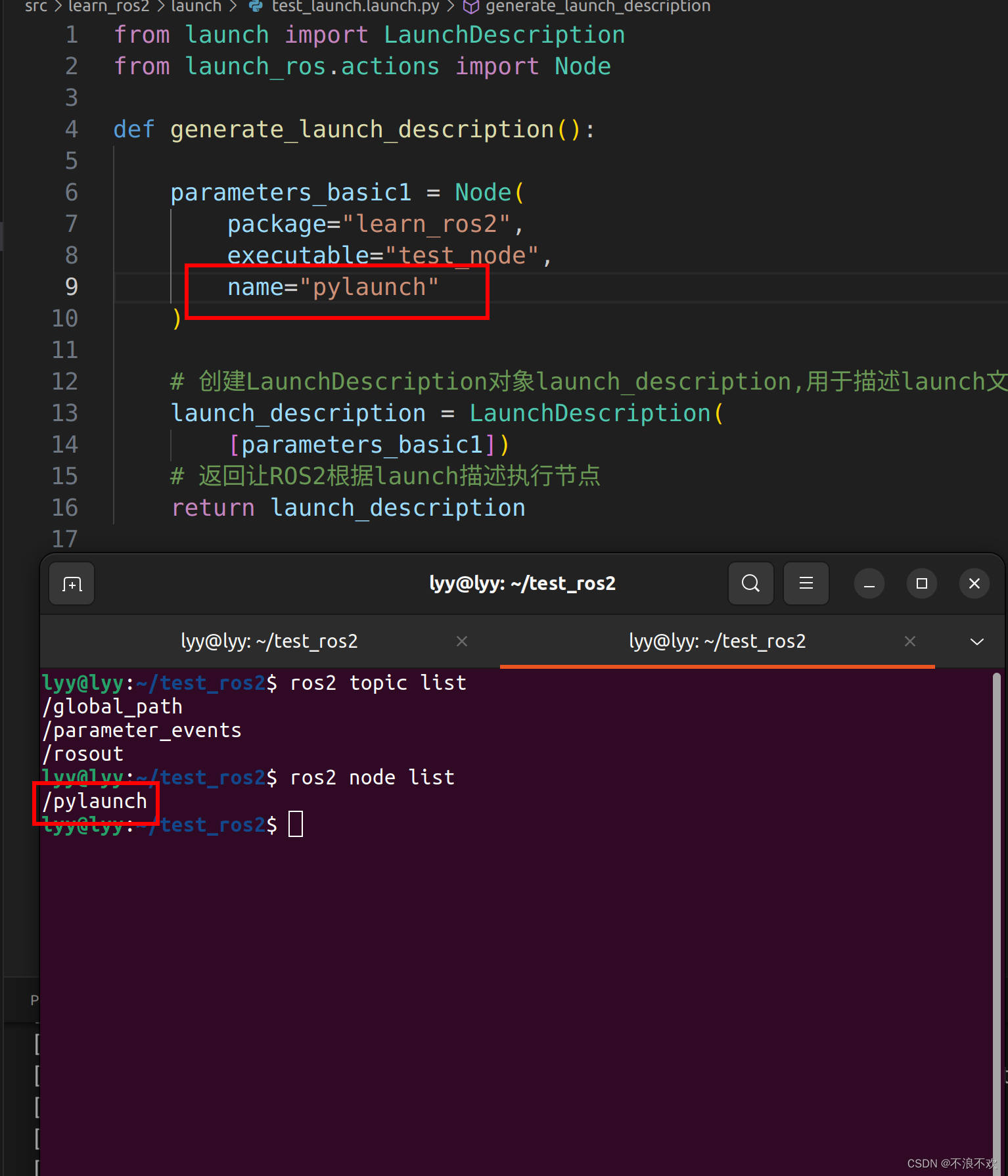Image resolution: width=1008 pixels, height=1176 pixels.
Task: Switch to the first lyy@lyy terminal tab
Action: [269, 641]
